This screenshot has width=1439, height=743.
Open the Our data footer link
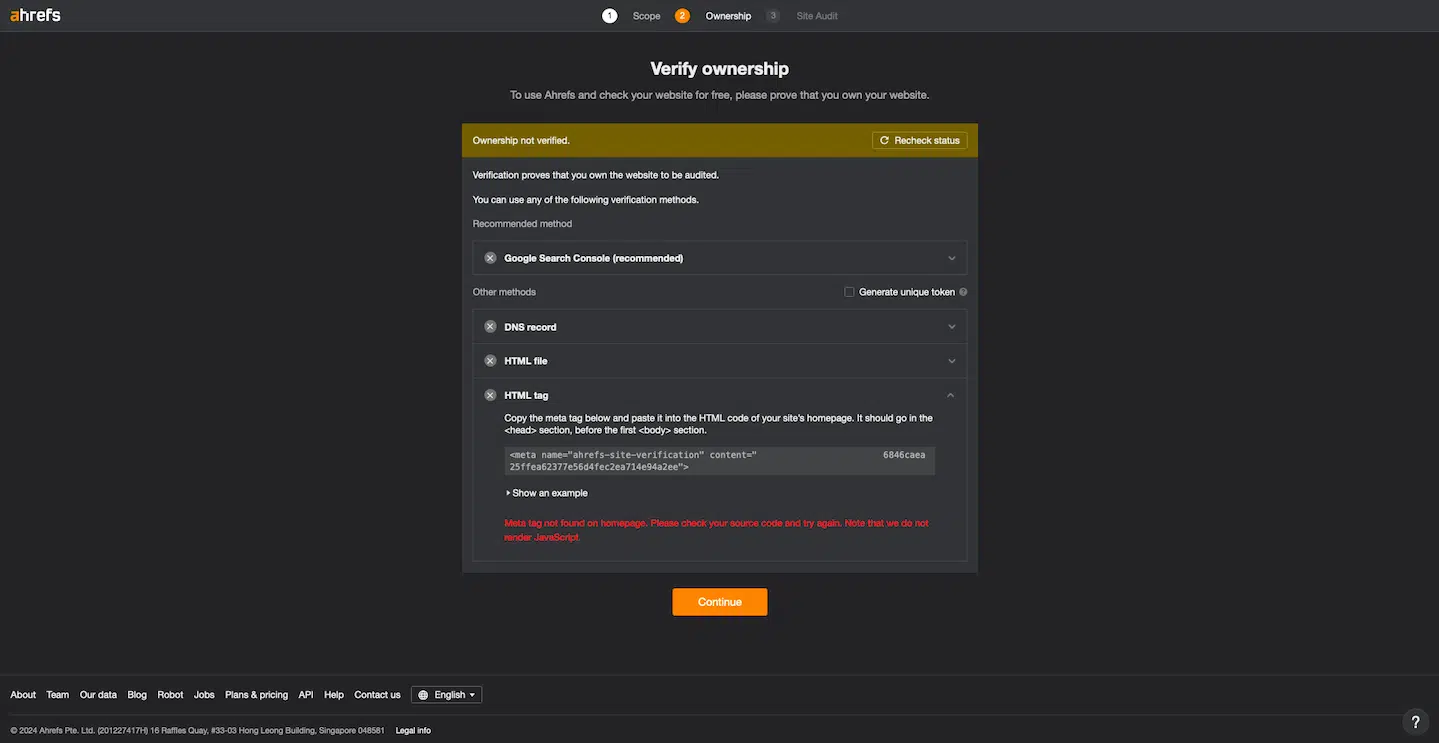tap(98, 695)
